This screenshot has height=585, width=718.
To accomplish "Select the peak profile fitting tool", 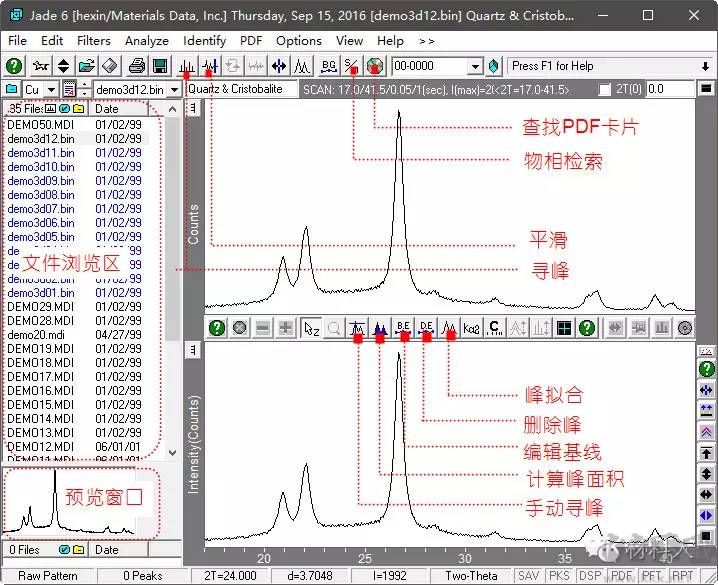I will tap(450, 328).
